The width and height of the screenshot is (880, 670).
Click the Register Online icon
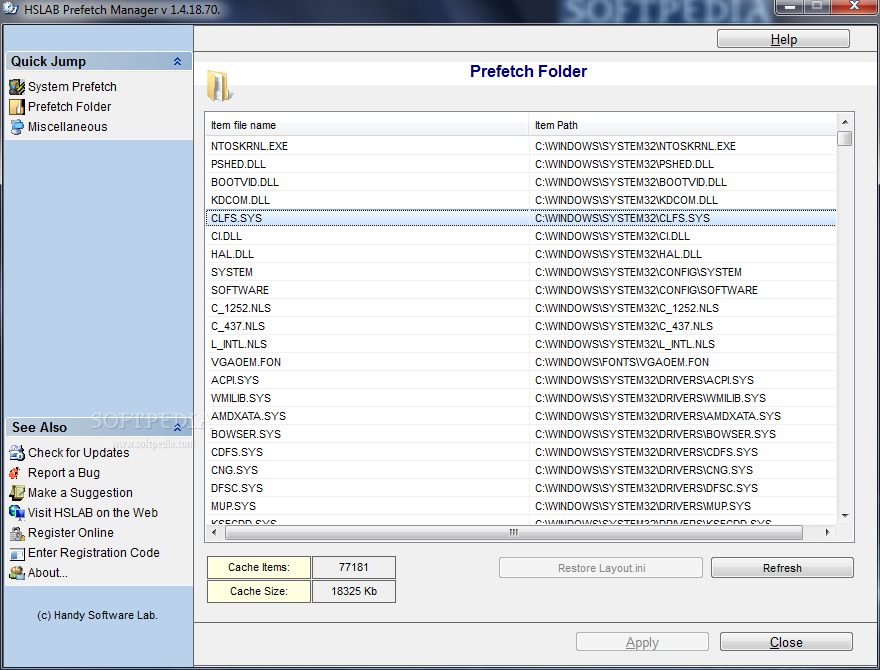[x=17, y=533]
